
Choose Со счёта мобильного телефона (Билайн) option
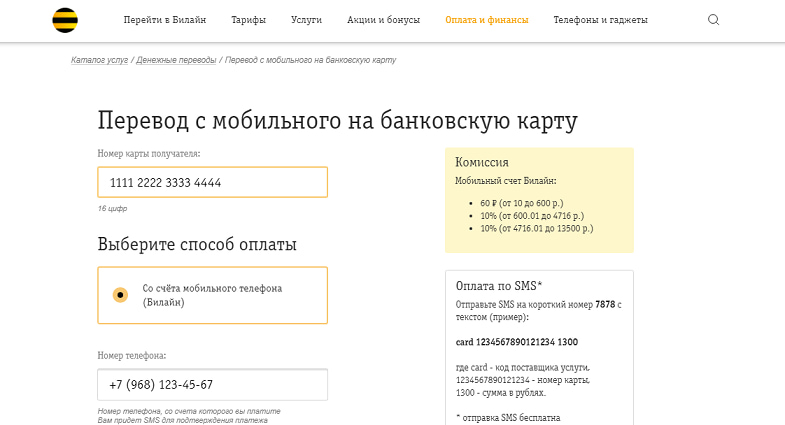[213, 295]
